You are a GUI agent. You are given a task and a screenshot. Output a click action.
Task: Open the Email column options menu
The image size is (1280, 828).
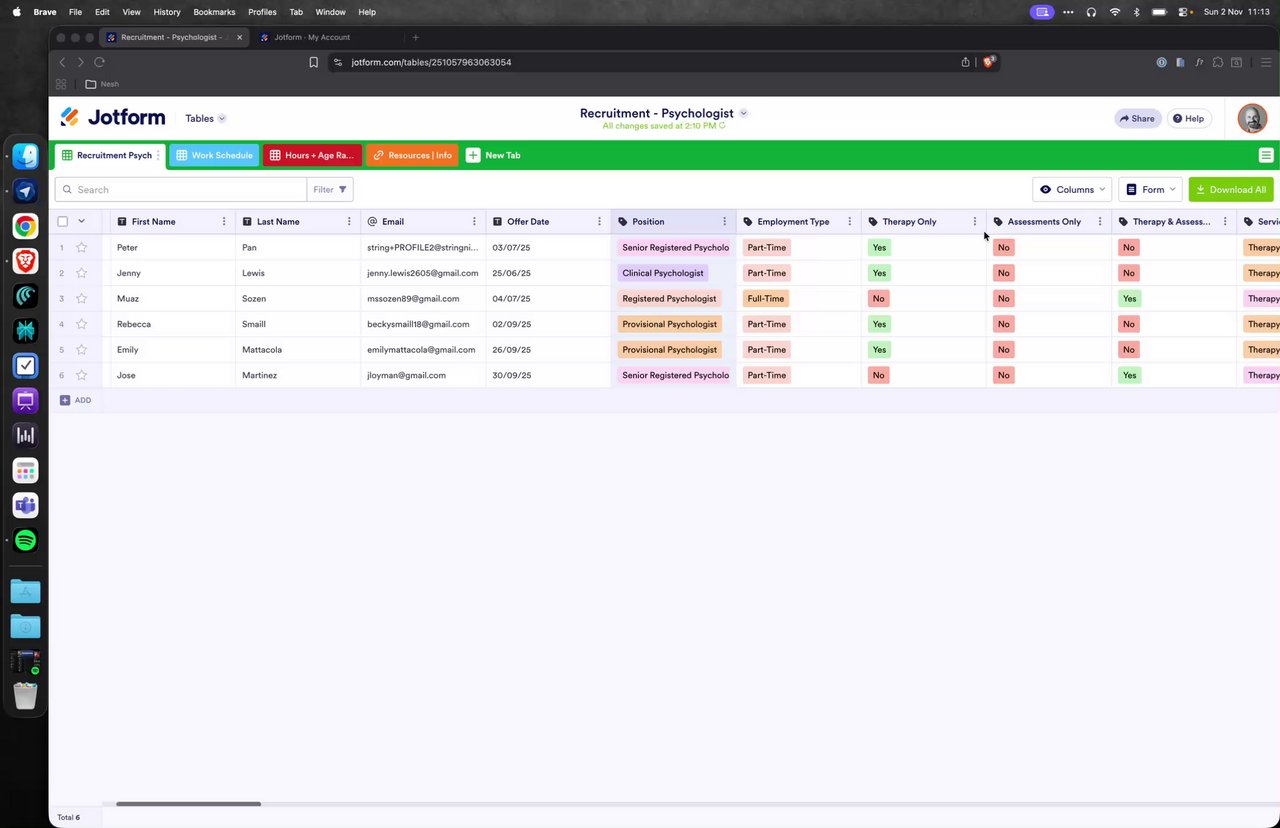tap(474, 222)
